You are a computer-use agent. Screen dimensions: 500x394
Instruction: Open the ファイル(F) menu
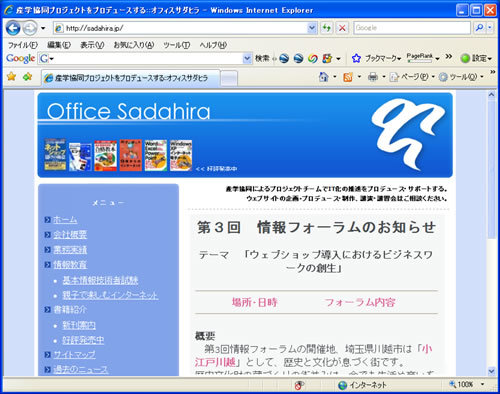23,45
